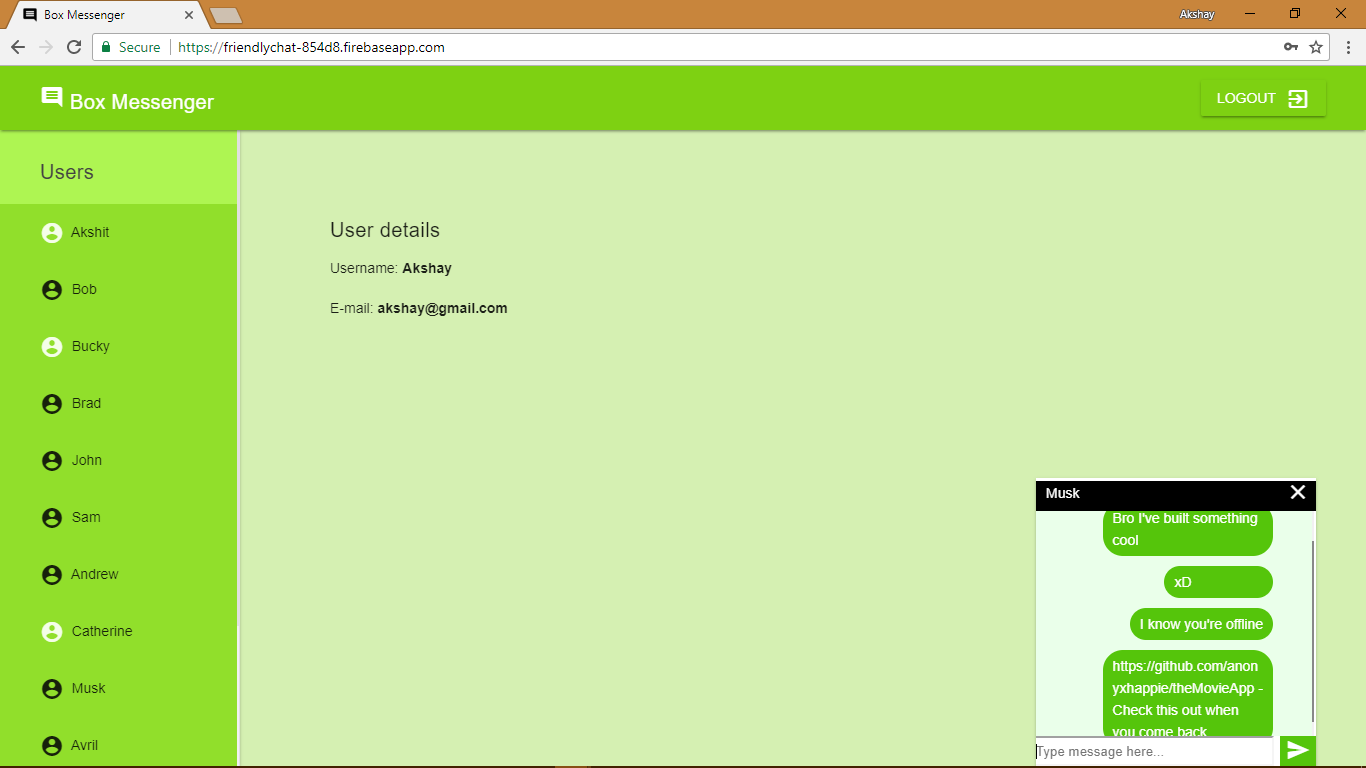Click the browser address bar URL
This screenshot has height=768, width=1366.
(311, 47)
